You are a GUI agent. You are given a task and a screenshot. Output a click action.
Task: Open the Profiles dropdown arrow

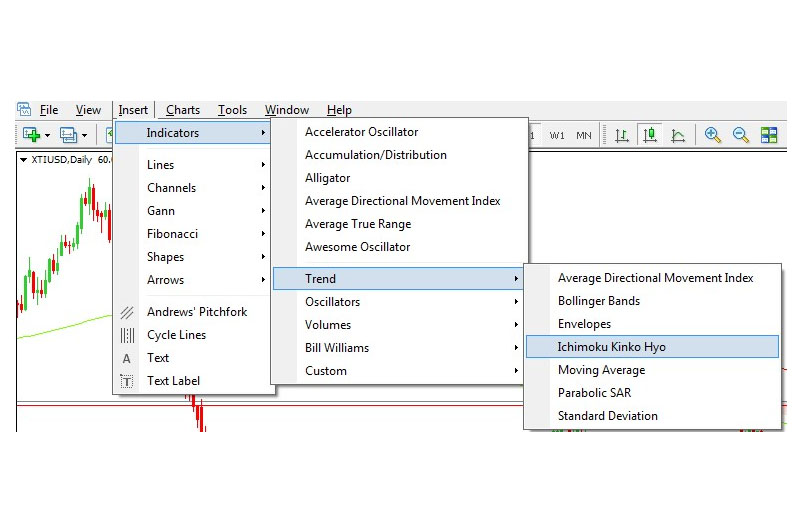(x=85, y=136)
